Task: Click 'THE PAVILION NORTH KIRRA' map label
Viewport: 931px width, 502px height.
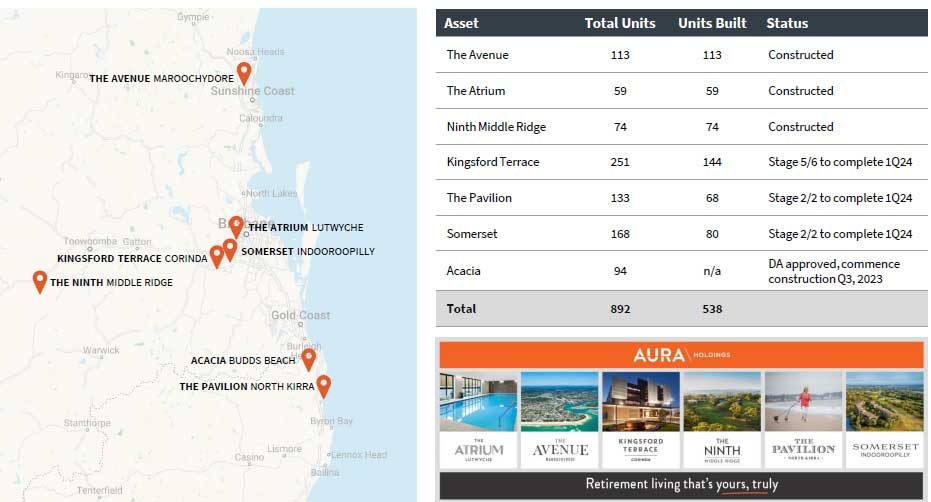Action: tap(246, 387)
